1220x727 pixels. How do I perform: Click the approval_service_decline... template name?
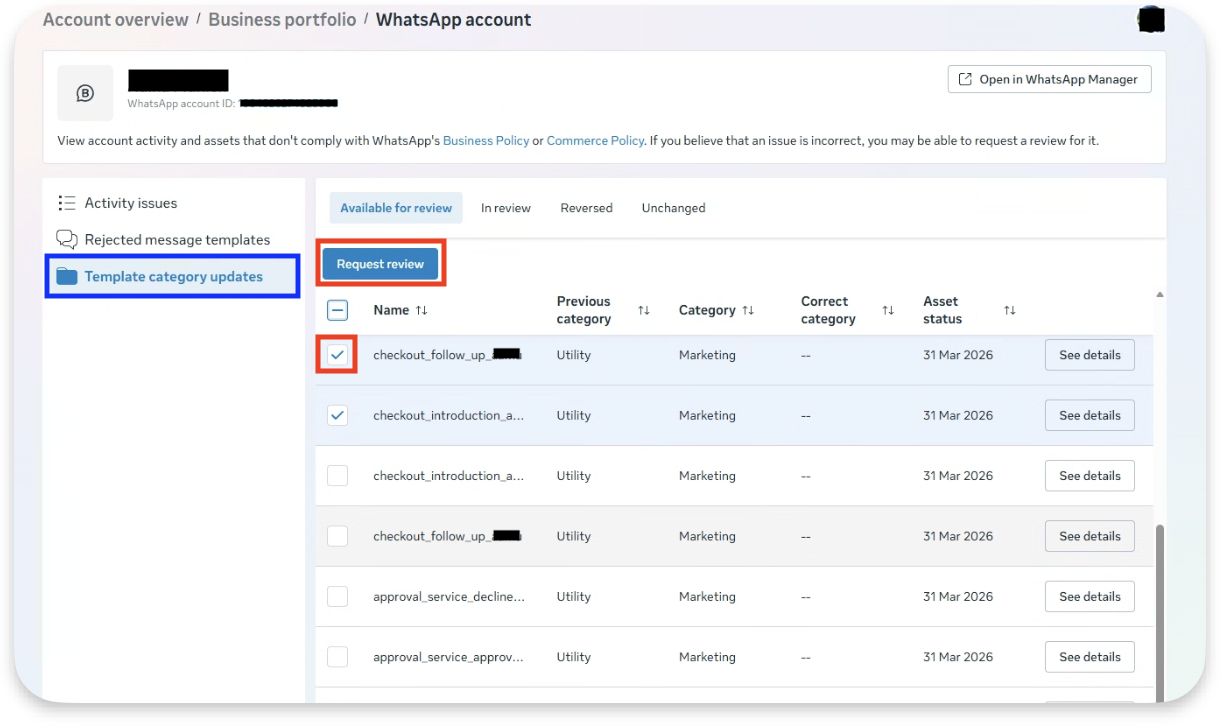(x=449, y=596)
